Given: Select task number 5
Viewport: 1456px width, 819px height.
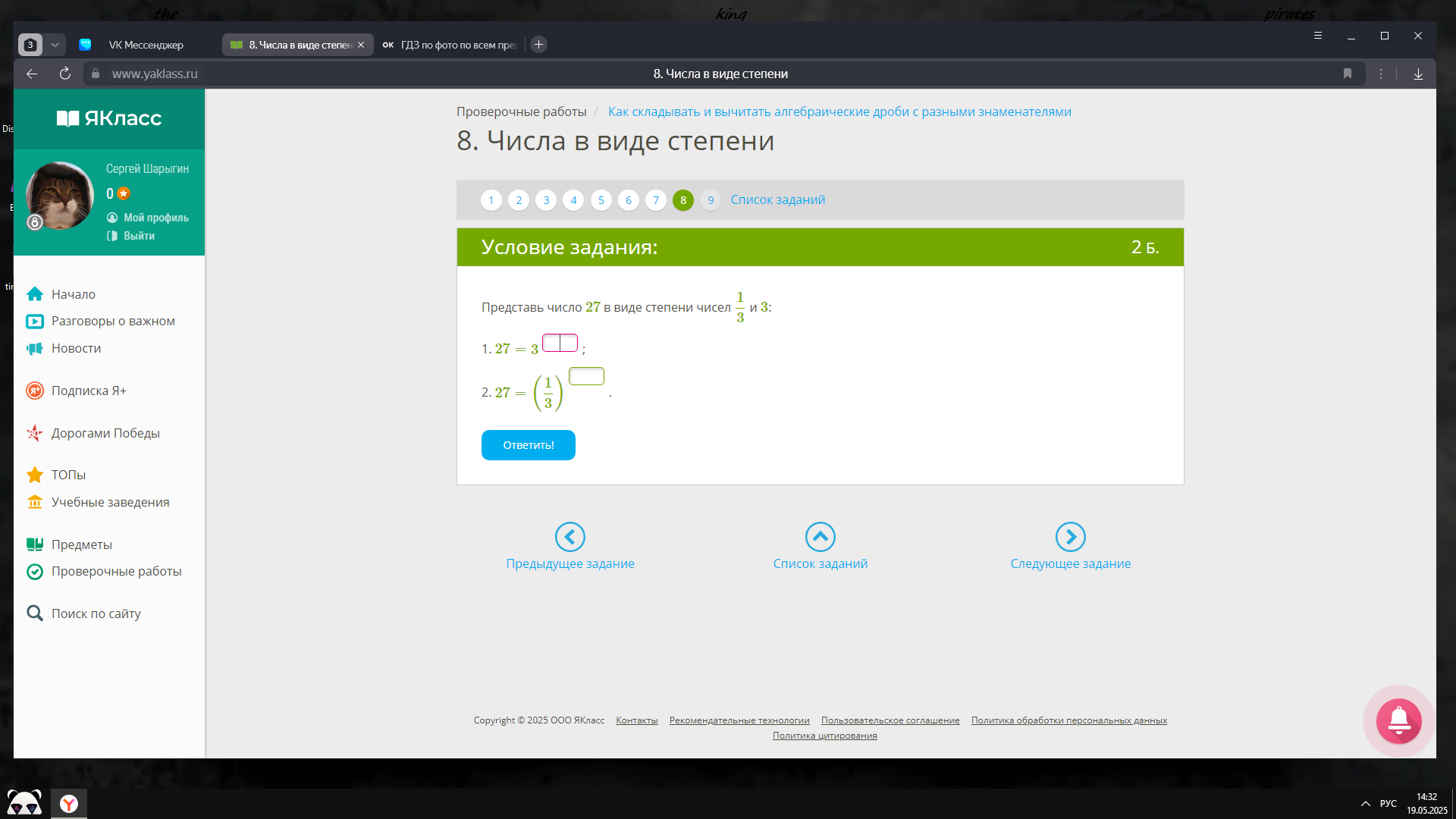Looking at the screenshot, I should pyautogui.click(x=601, y=200).
